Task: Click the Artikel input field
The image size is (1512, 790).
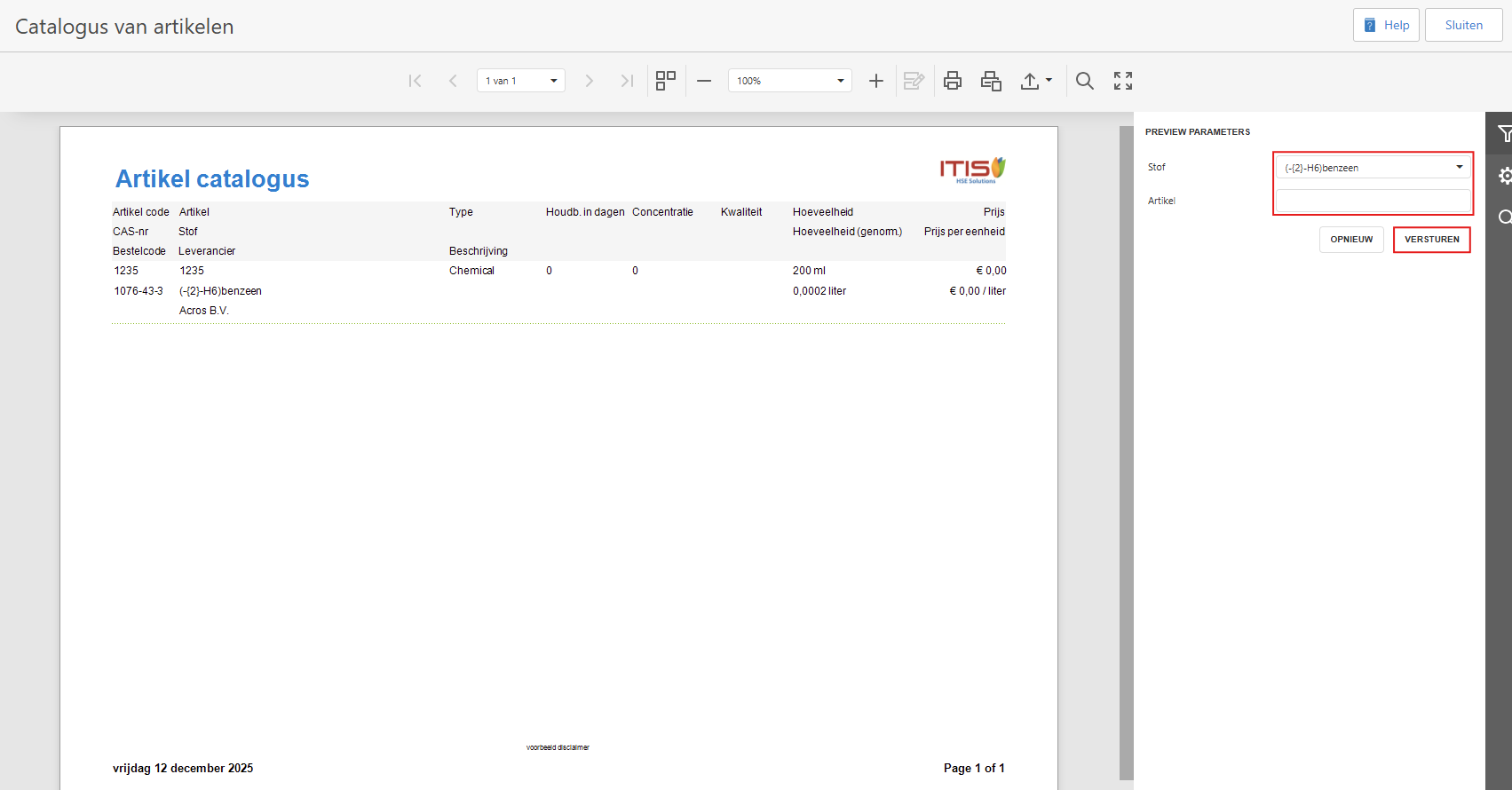Action: pyautogui.click(x=1373, y=201)
